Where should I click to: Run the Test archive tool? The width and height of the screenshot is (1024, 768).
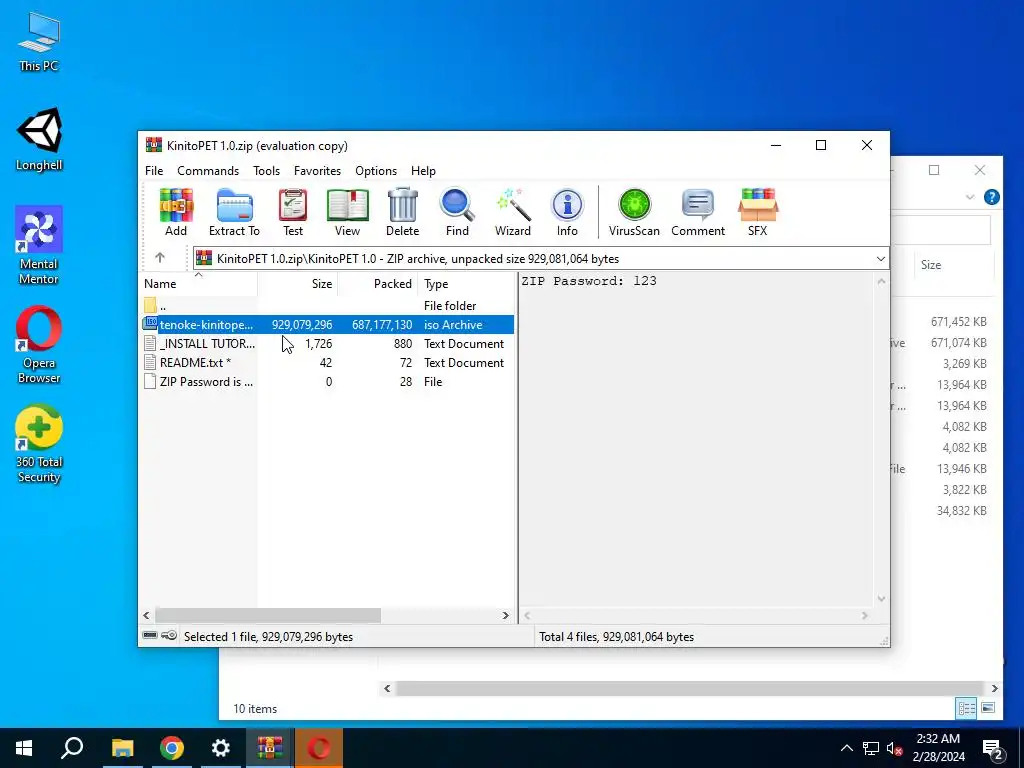pyautogui.click(x=293, y=212)
